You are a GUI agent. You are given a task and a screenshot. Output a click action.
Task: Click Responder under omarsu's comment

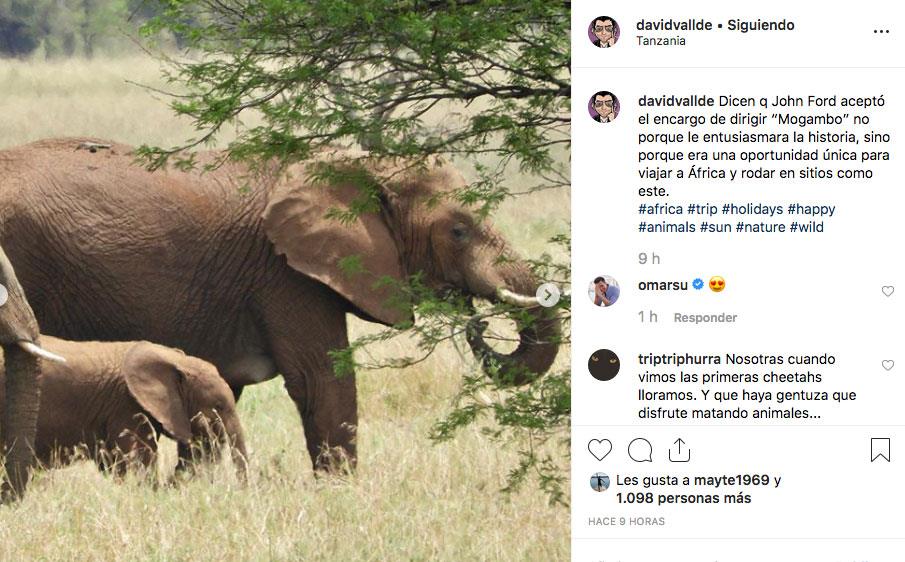tap(705, 318)
